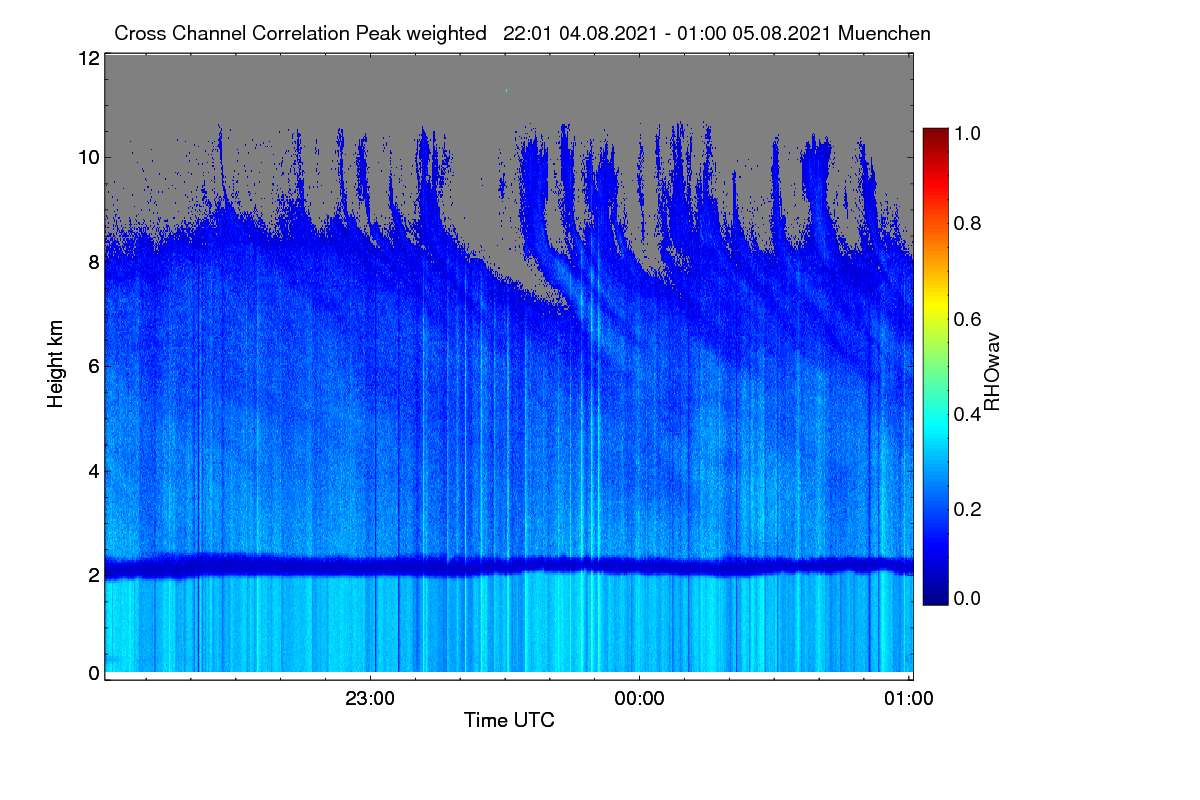Click the station name 'Muenchen' in the title

(885, 33)
